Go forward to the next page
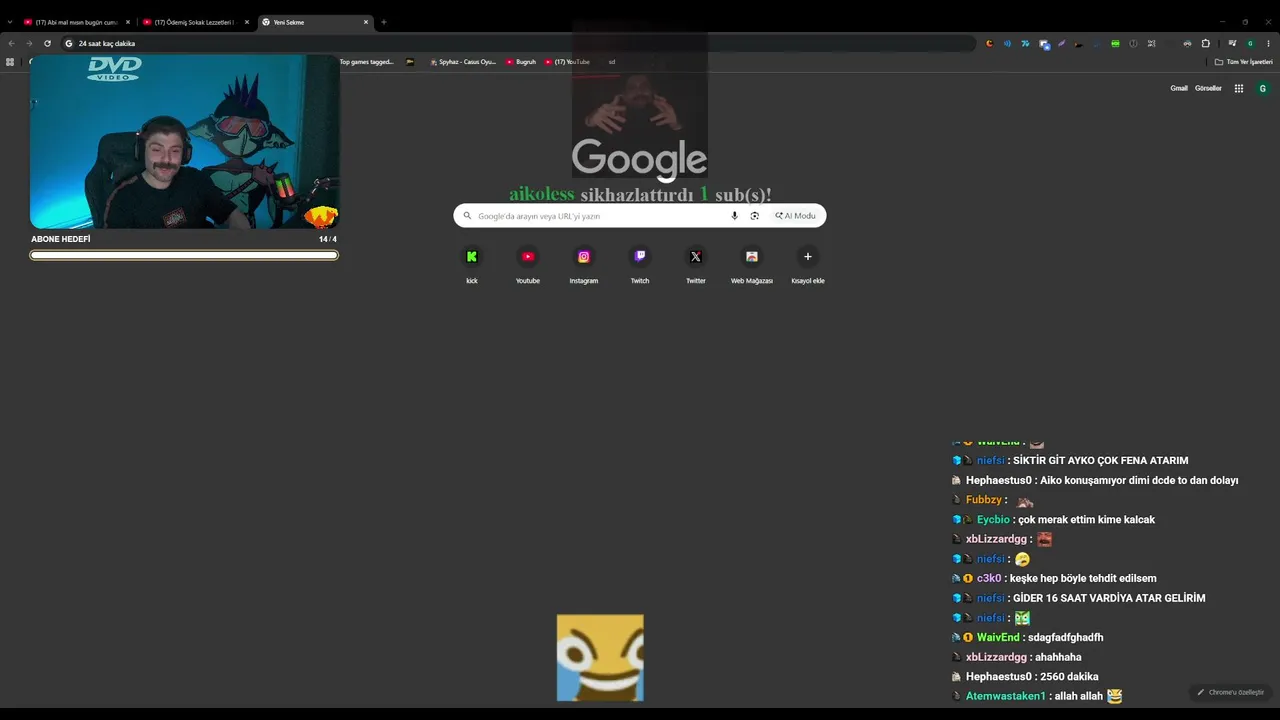This screenshot has height=720, width=1280. coord(29,43)
